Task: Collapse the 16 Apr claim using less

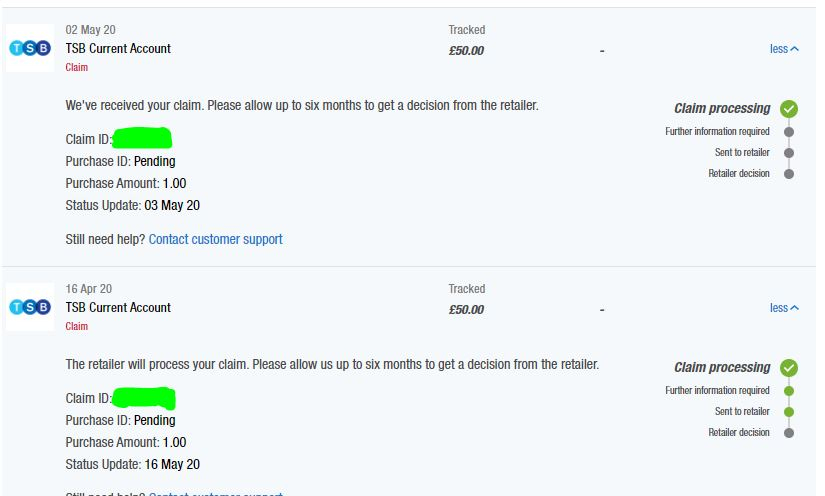Action: coord(784,308)
